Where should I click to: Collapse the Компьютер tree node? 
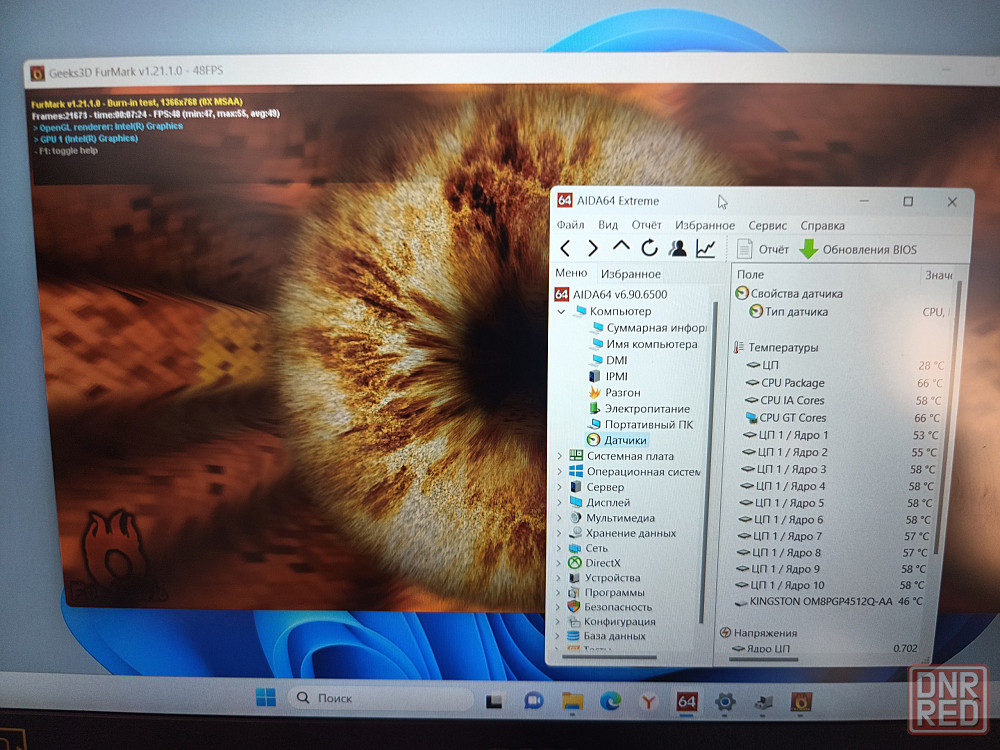561,312
